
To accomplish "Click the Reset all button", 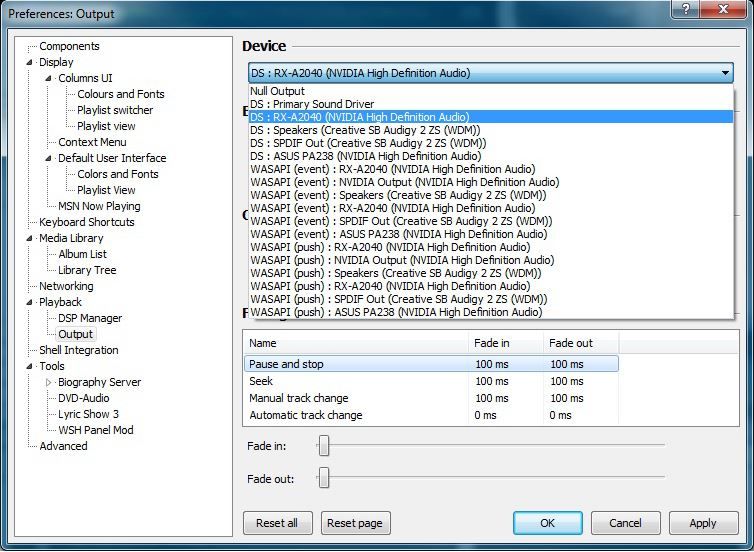I will pyautogui.click(x=278, y=523).
